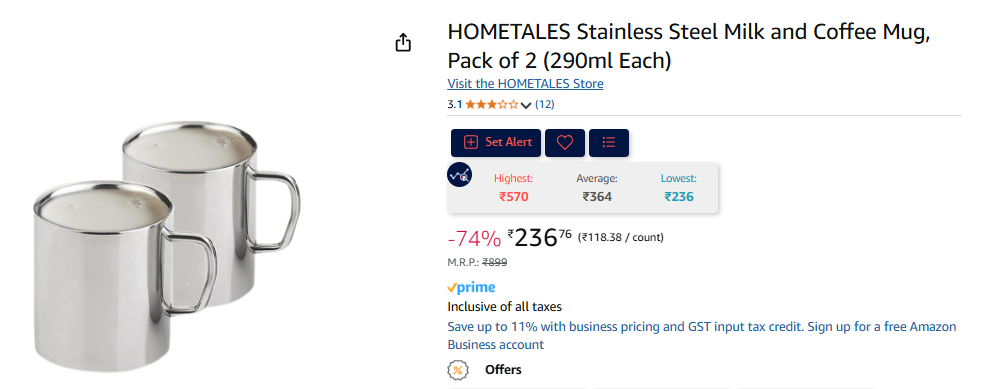Click the plus icon in Set Alert

click(471, 143)
